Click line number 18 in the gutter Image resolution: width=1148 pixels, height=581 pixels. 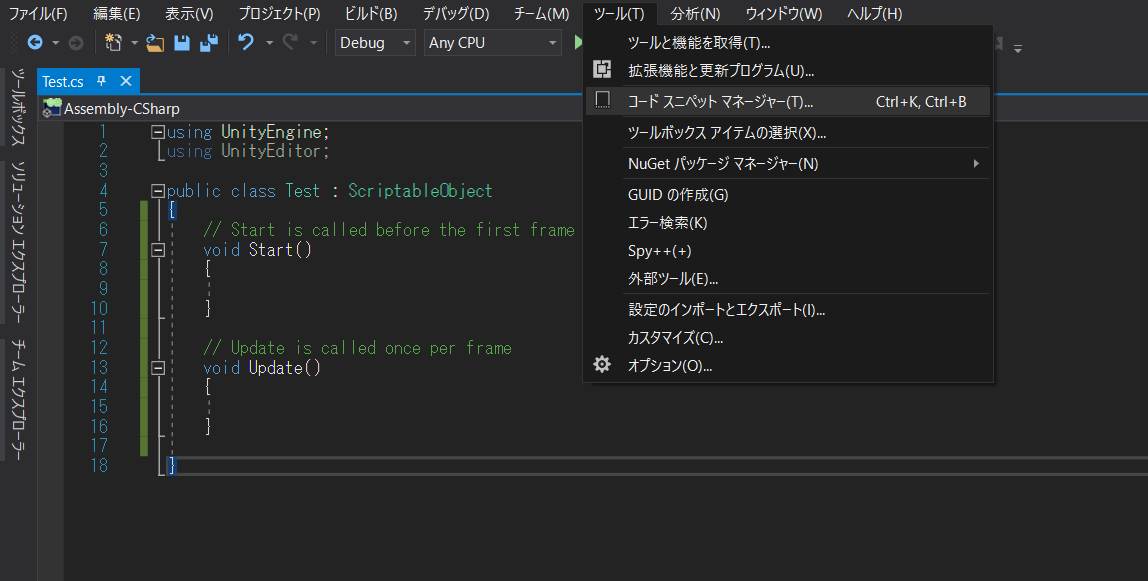point(99,465)
